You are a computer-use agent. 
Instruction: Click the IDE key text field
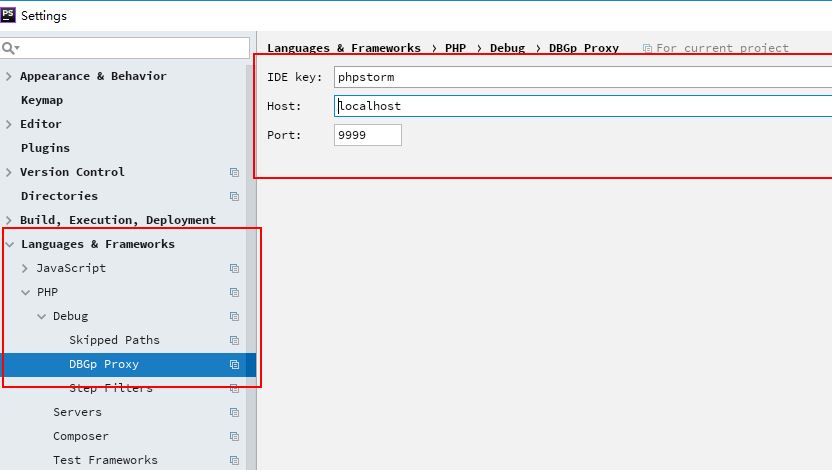[580, 77]
